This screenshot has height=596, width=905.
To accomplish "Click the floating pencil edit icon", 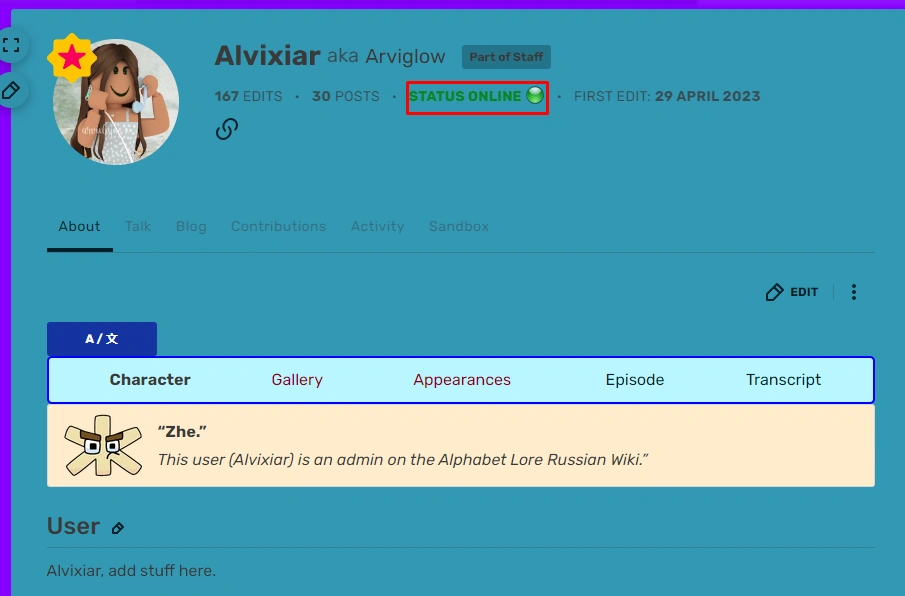I will click(11, 91).
